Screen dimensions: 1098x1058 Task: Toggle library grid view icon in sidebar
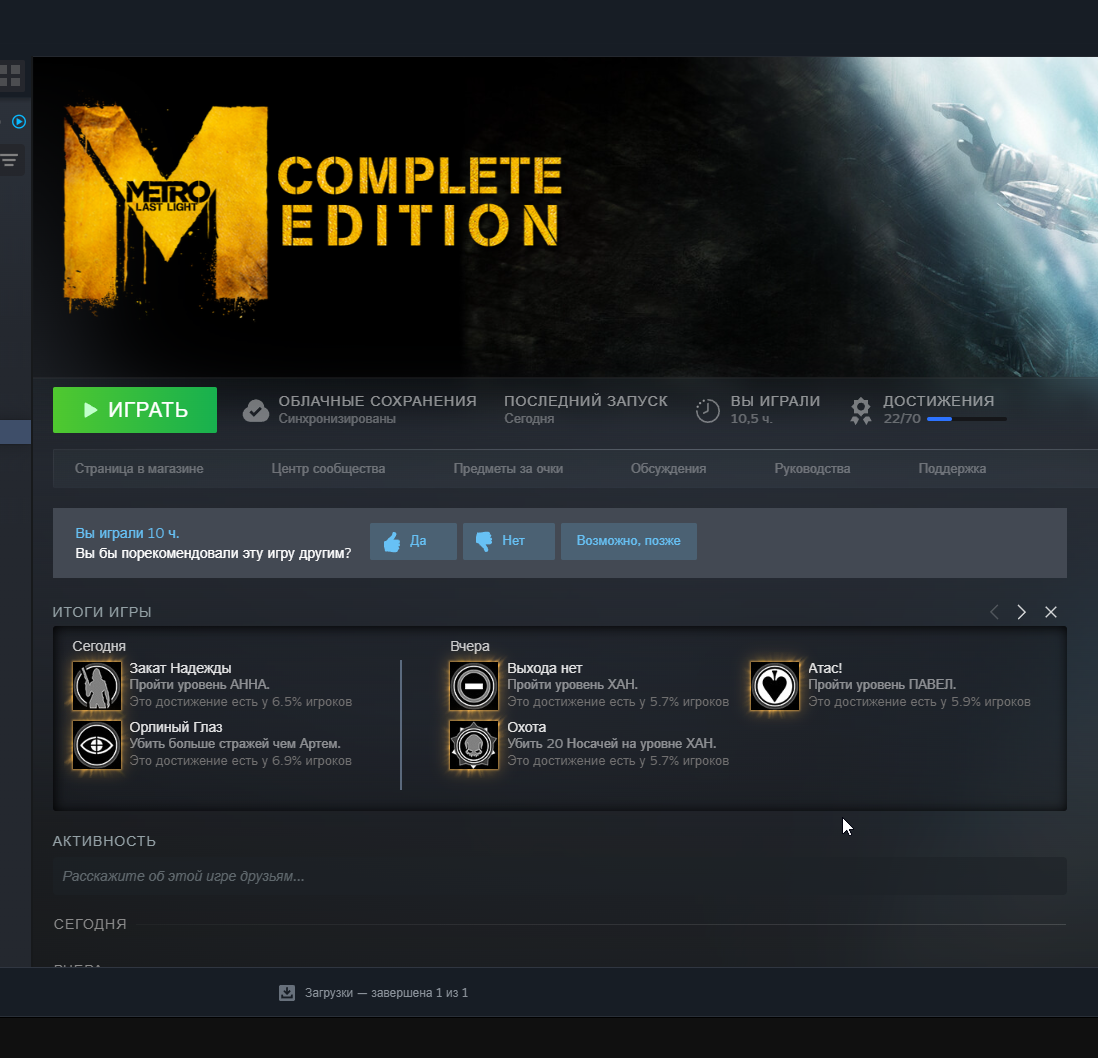click(x=10, y=76)
